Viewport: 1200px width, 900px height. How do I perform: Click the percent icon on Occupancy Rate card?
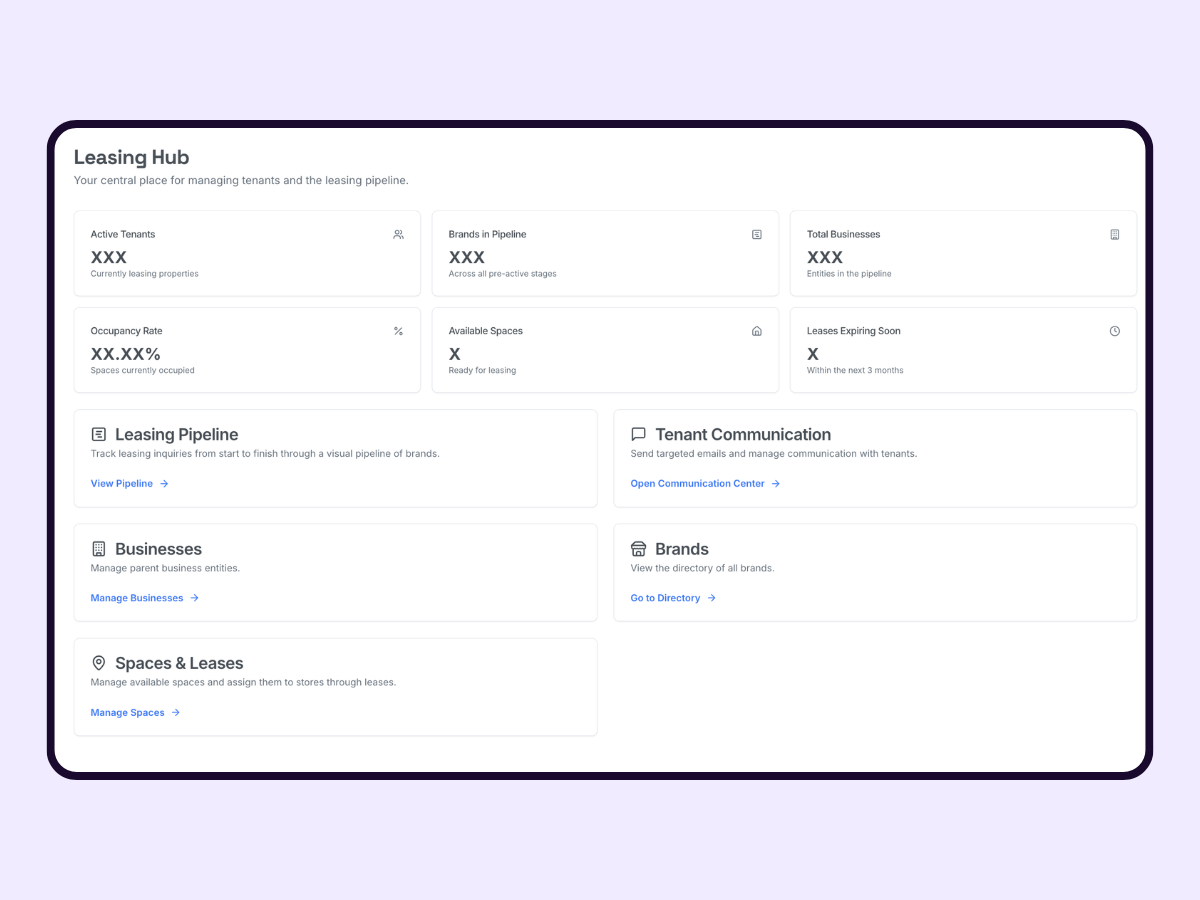click(398, 330)
